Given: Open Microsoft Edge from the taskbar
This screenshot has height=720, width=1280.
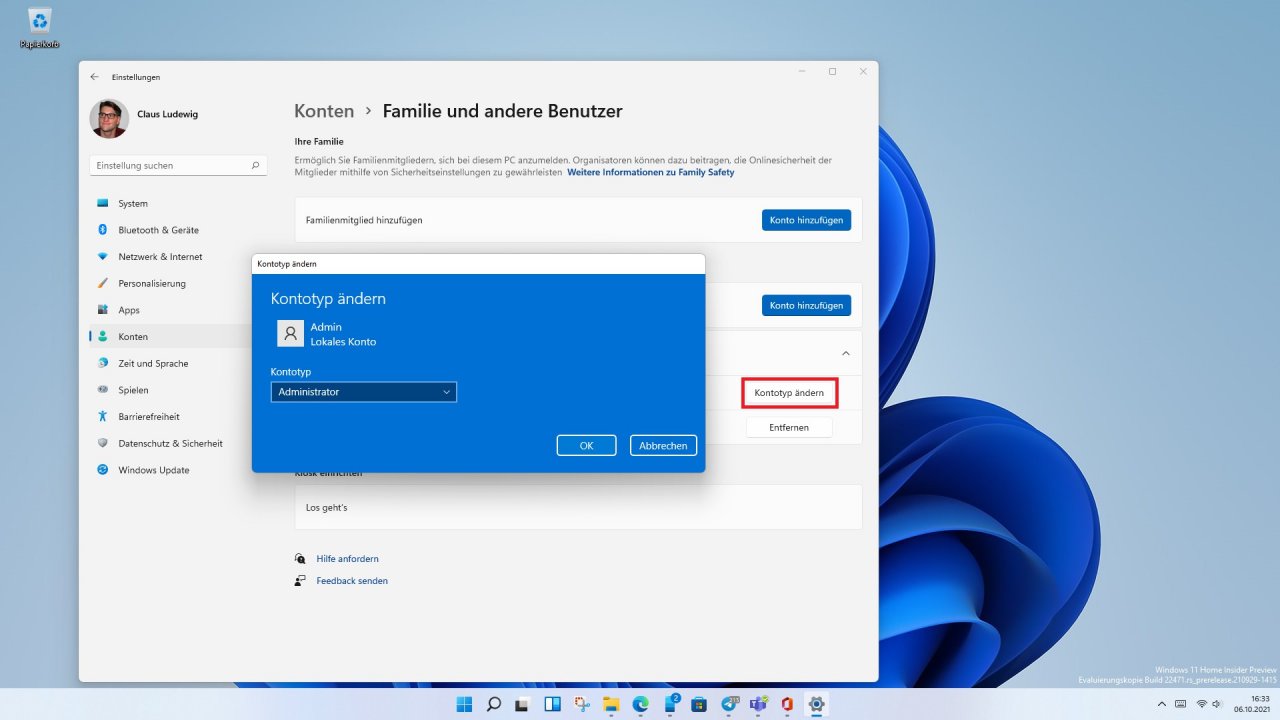Looking at the screenshot, I should [640, 704].
